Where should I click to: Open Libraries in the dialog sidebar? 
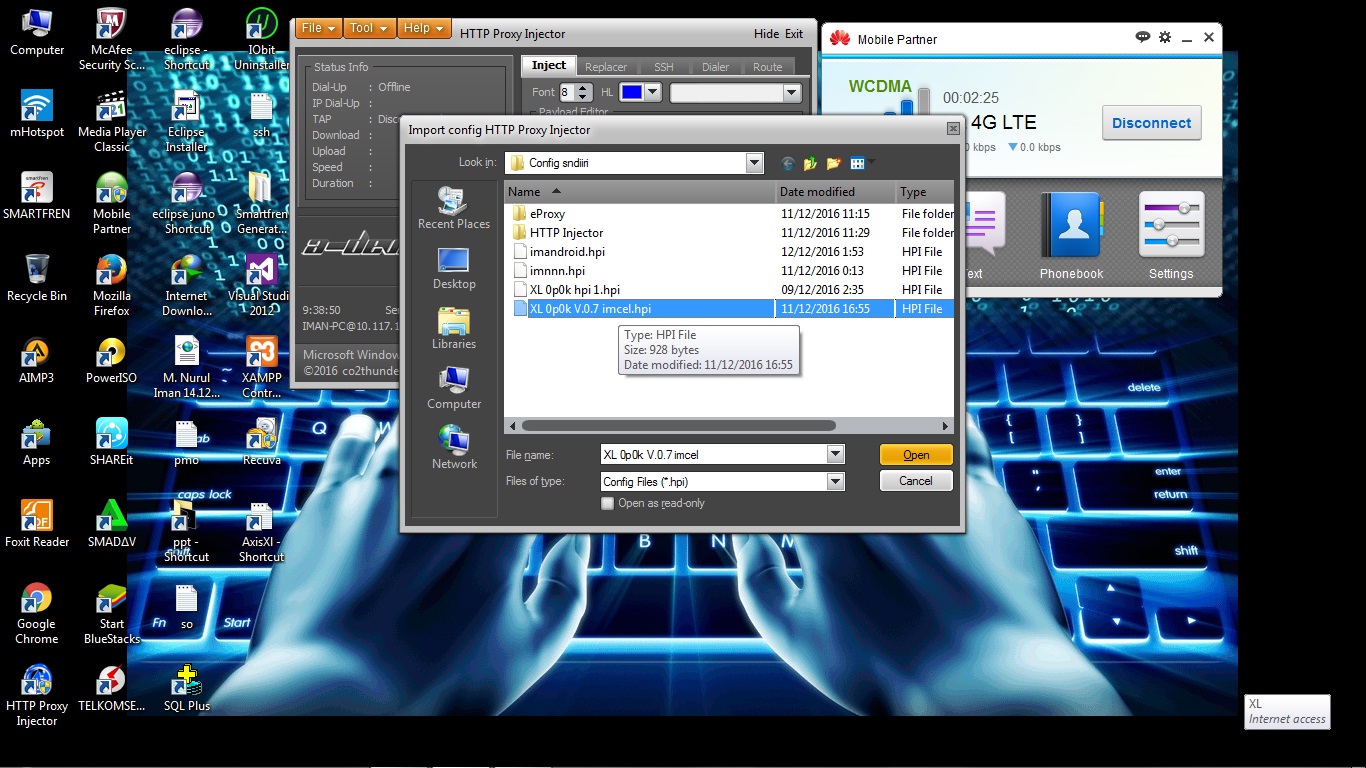click(x=454, y=329)
